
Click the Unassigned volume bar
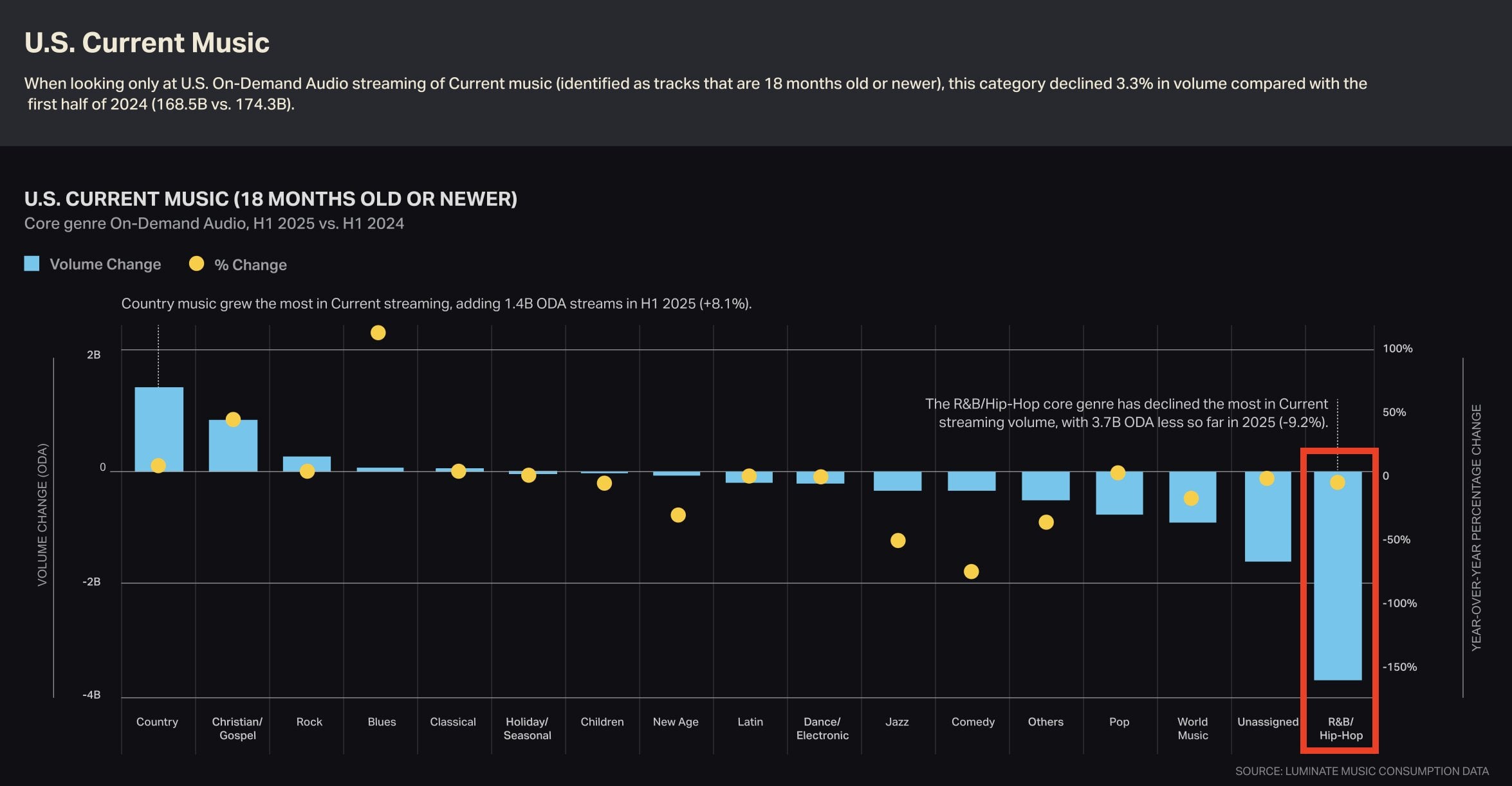pos(1268,521)
